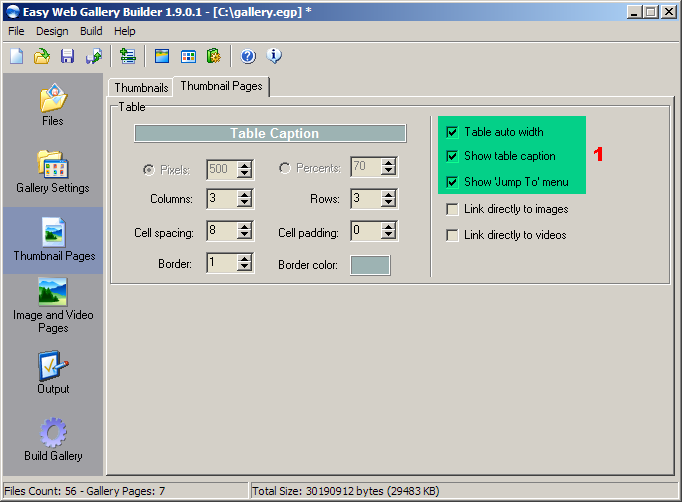The width and height of the screenshot is (682, 502).
Task: Click into the Cell padding field
Action: 366,231
